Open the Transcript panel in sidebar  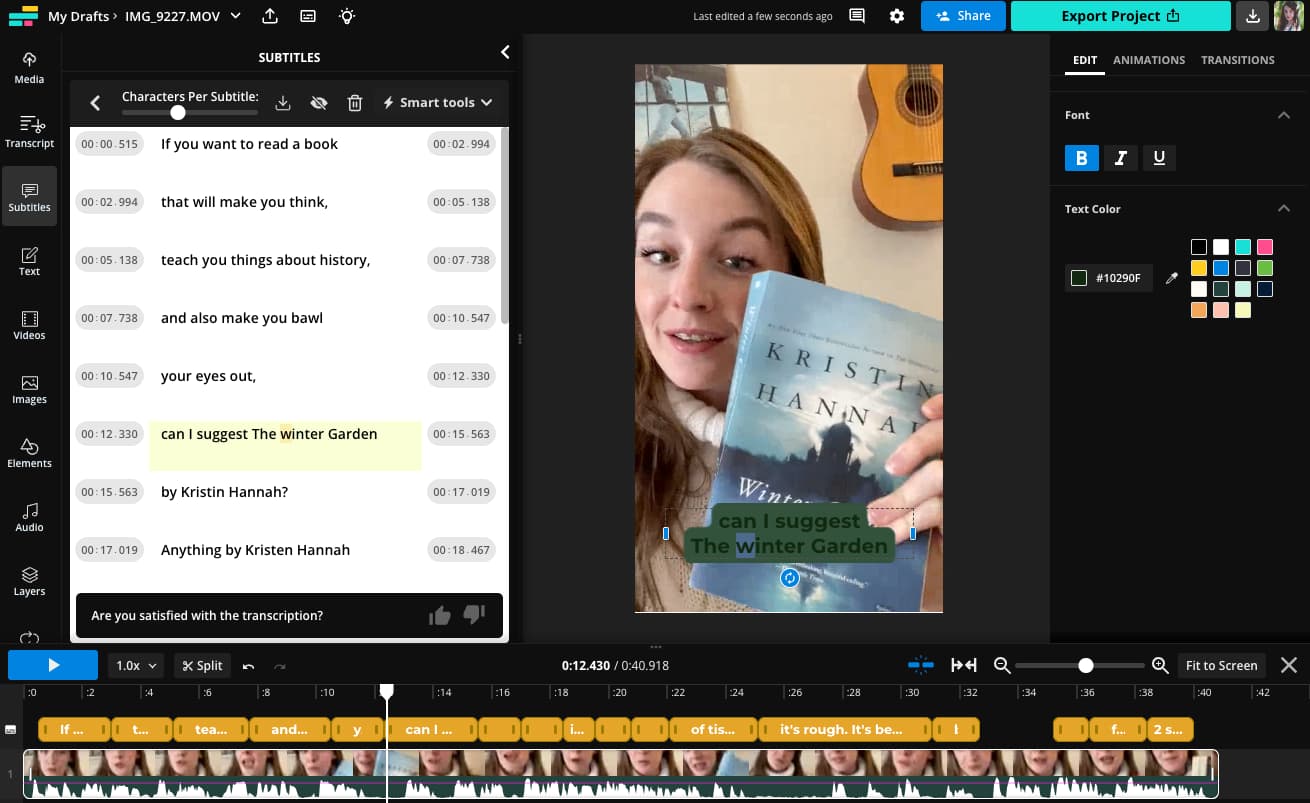click(x=29, y=132)
